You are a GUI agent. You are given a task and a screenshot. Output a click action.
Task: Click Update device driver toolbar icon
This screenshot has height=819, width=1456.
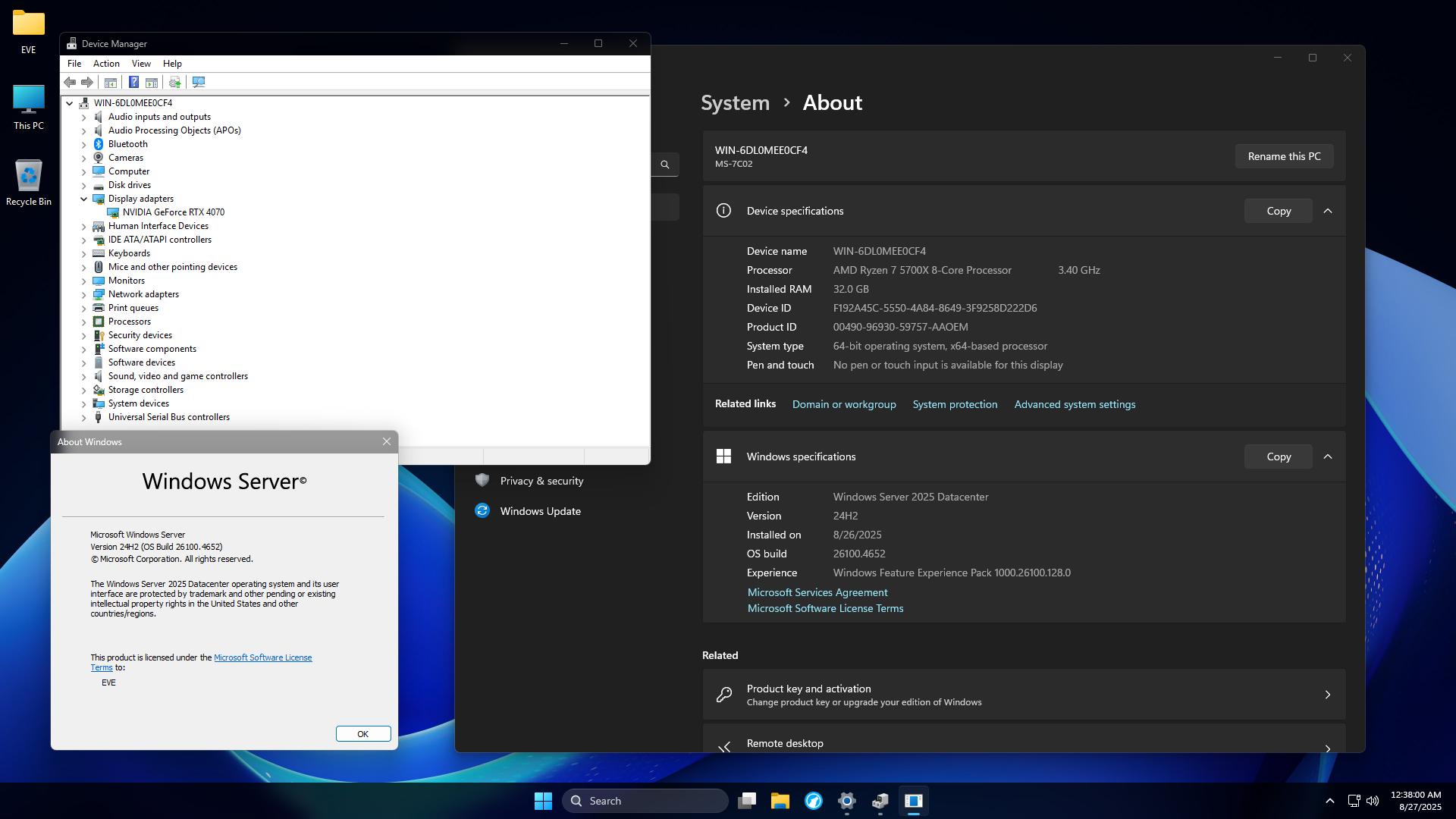(x=175, y=82)
